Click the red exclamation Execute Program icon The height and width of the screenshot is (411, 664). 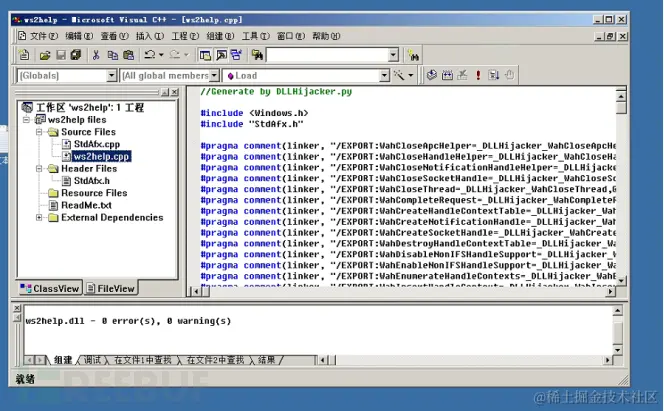pyautogui.click(x=478, y=75)
